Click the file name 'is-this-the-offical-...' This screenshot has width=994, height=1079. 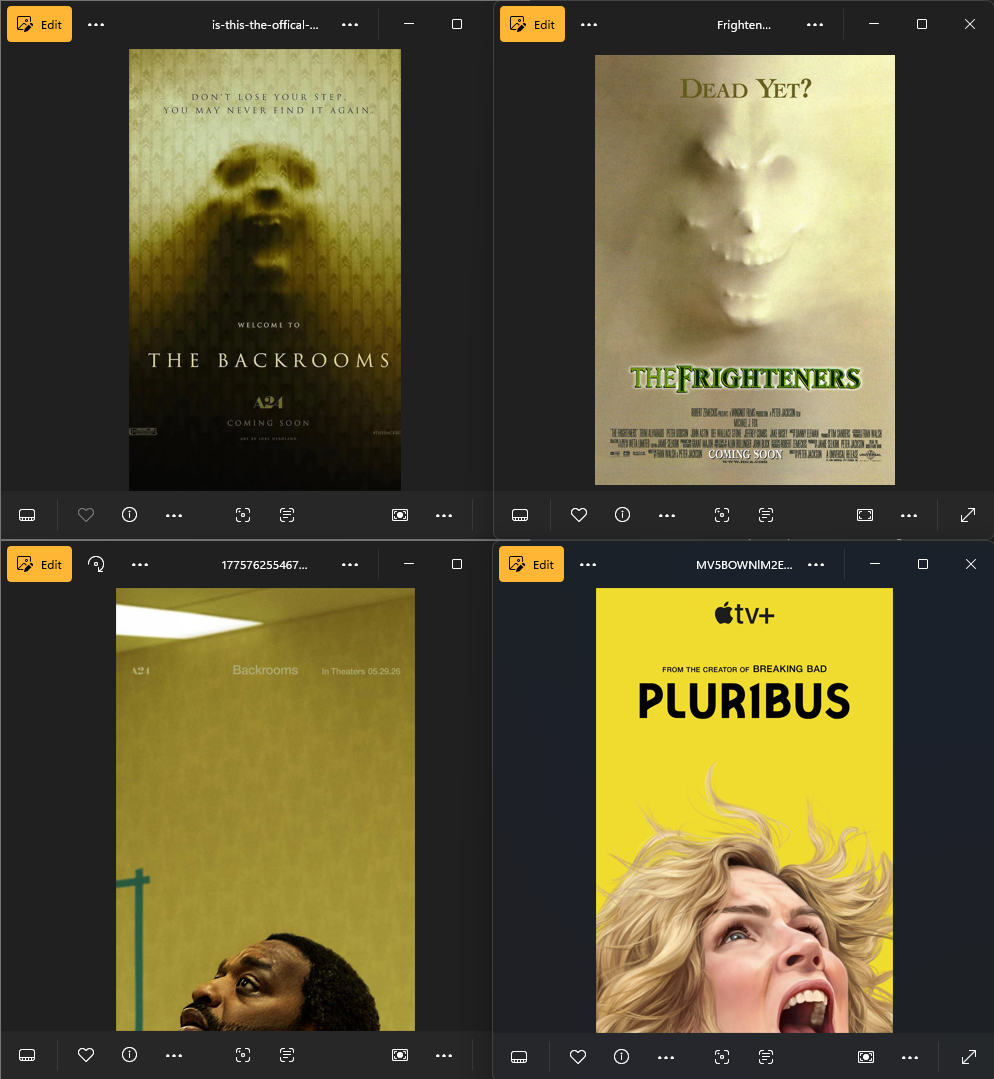[x=265, y=25]
